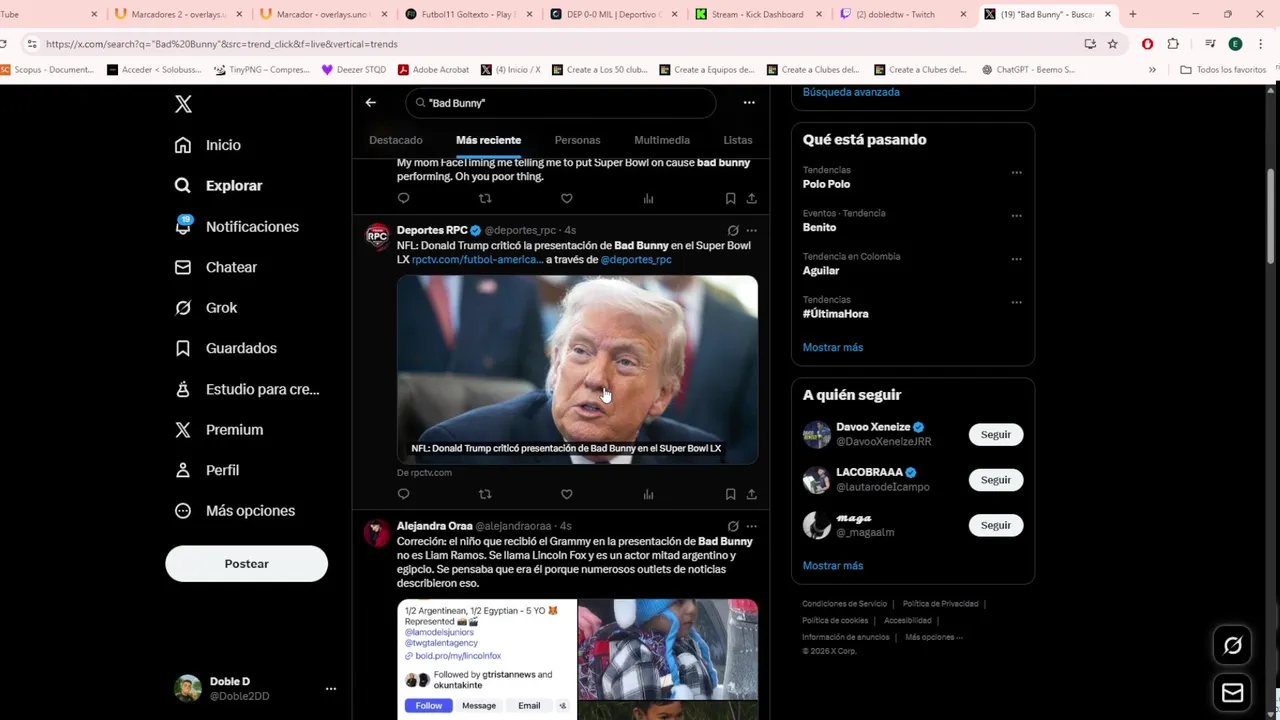This screenshot has width=1280, height=720.
Task: Switch to Multimedia tab
Action: 662,140
